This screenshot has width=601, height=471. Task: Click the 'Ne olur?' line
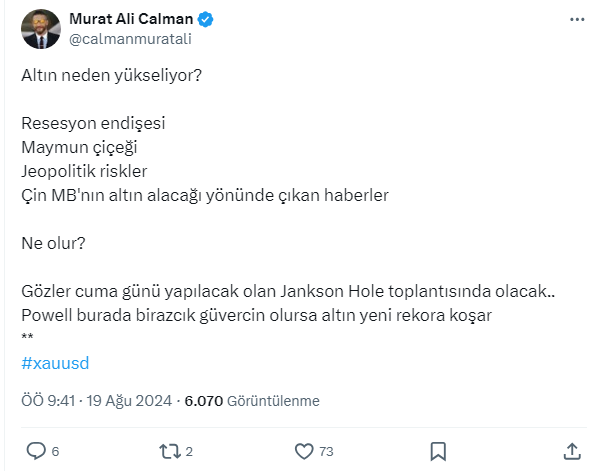(53, 243)
